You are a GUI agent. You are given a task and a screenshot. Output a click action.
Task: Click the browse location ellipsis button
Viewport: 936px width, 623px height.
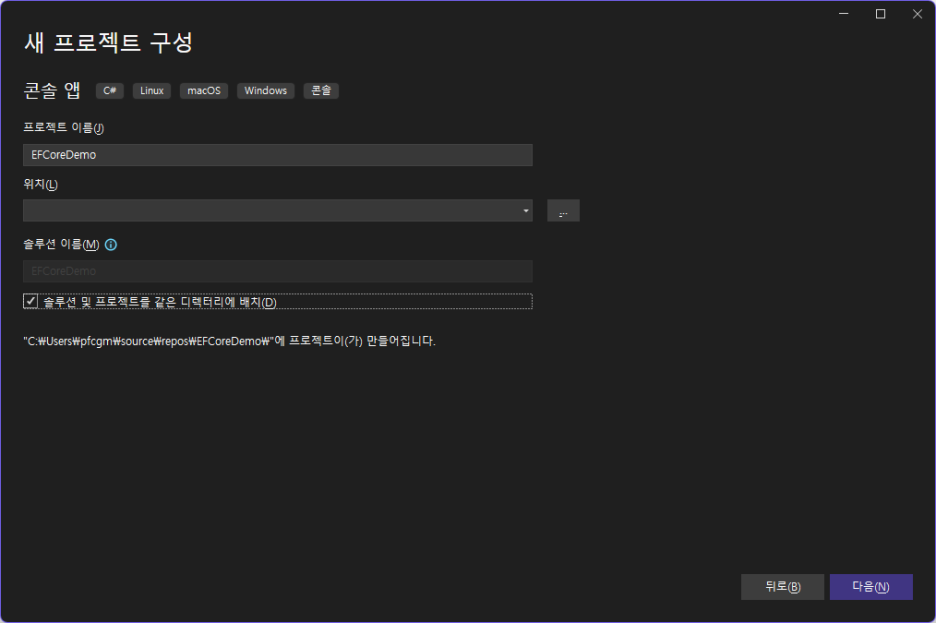tap(563, 211)
